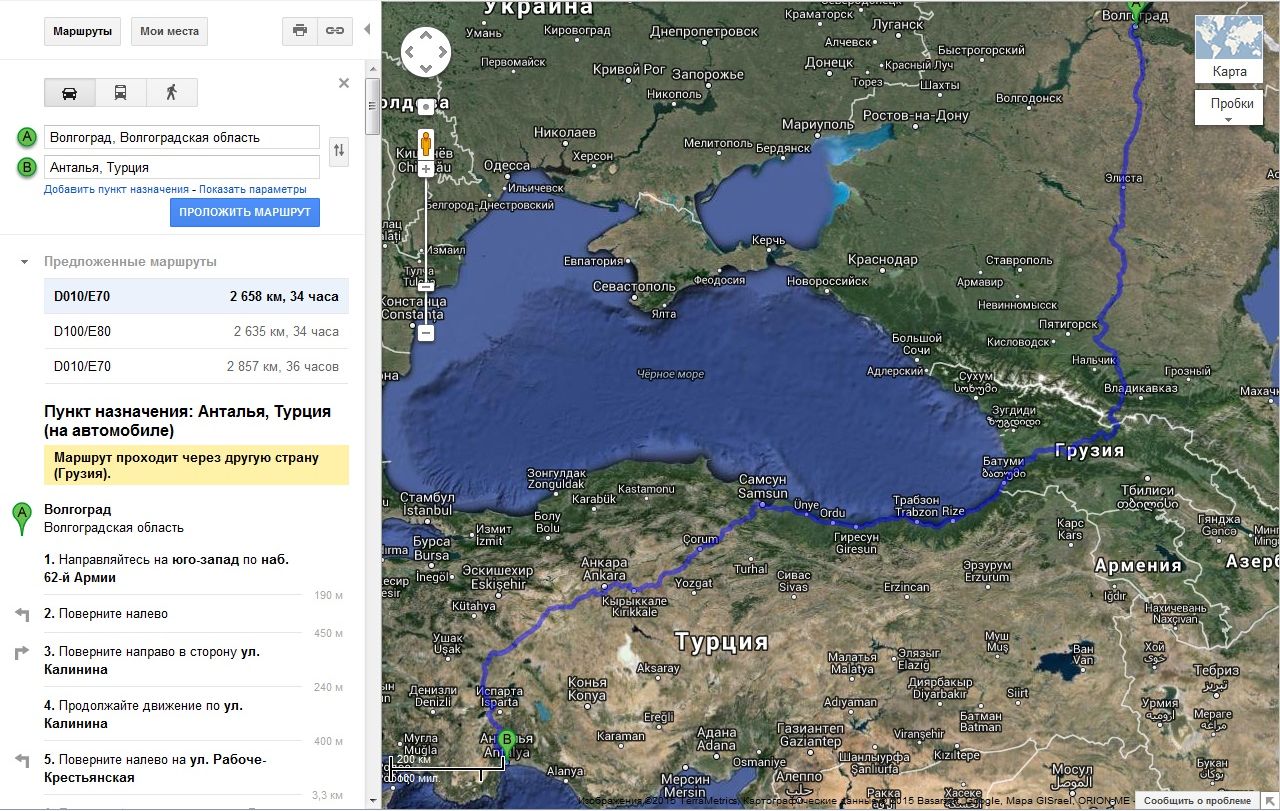Open the Мои места tab

[169, 31]
